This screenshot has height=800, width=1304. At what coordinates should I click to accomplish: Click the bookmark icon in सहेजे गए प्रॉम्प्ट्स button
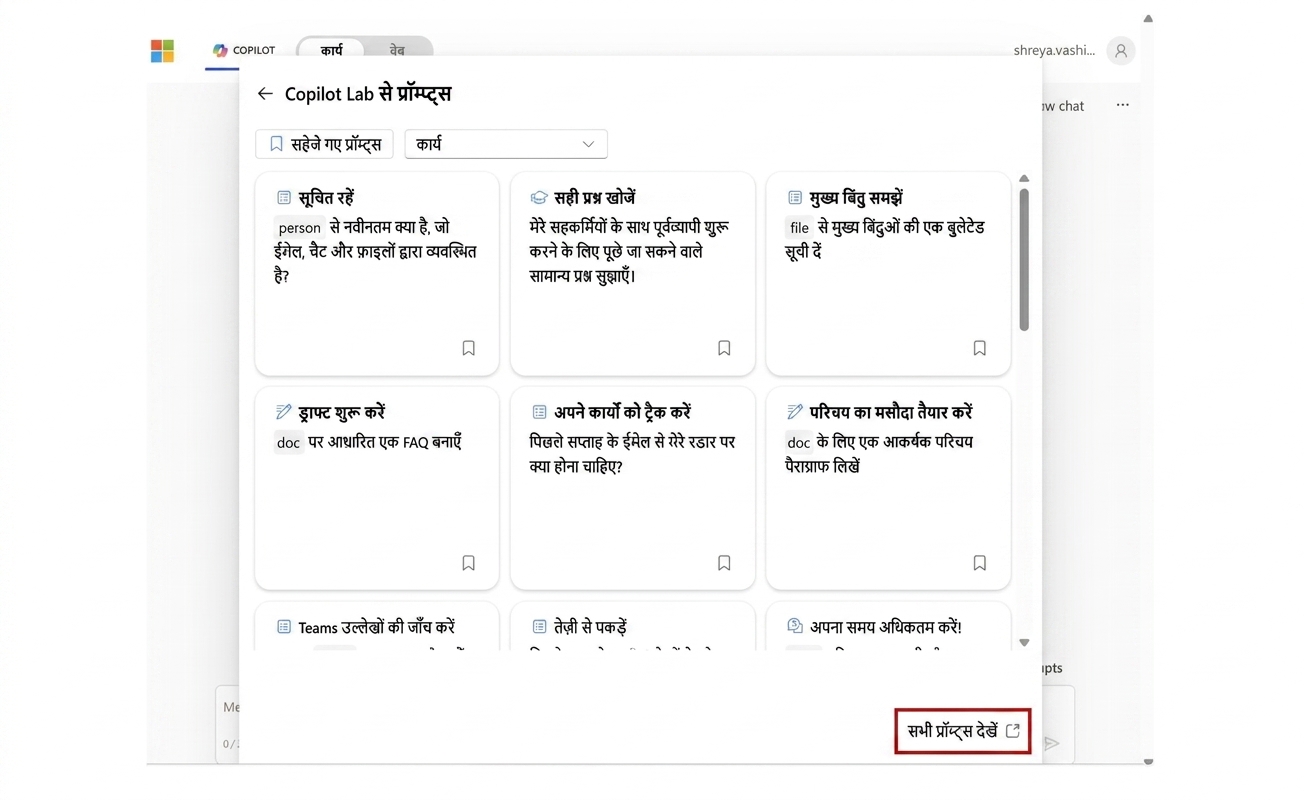coord(277,144)
